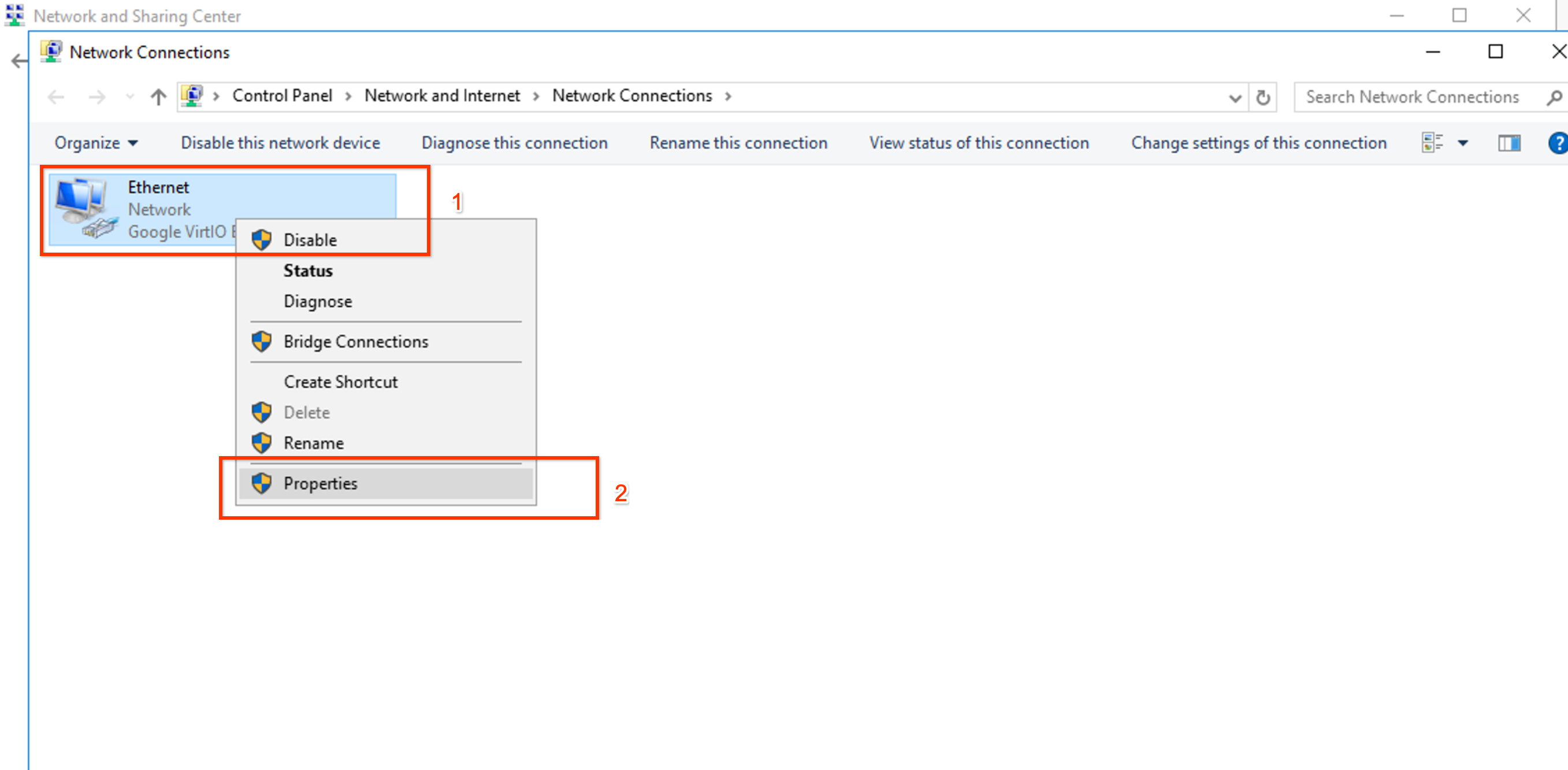The width and height of the screenshot is (1568, 770).
Task: Click the change view layout icon
Action: coord(1432,143)
